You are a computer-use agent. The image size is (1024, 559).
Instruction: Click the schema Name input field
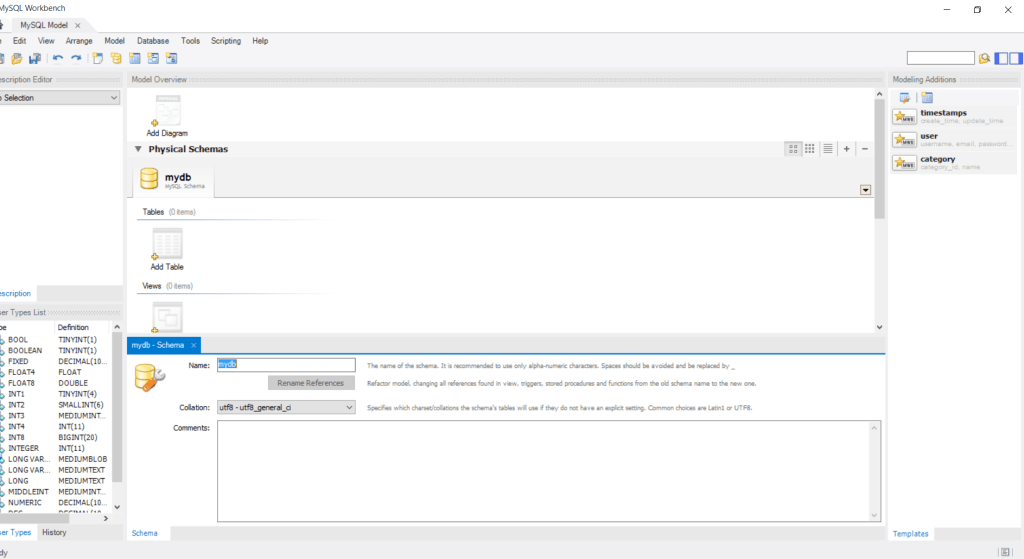tap(286, 364)
